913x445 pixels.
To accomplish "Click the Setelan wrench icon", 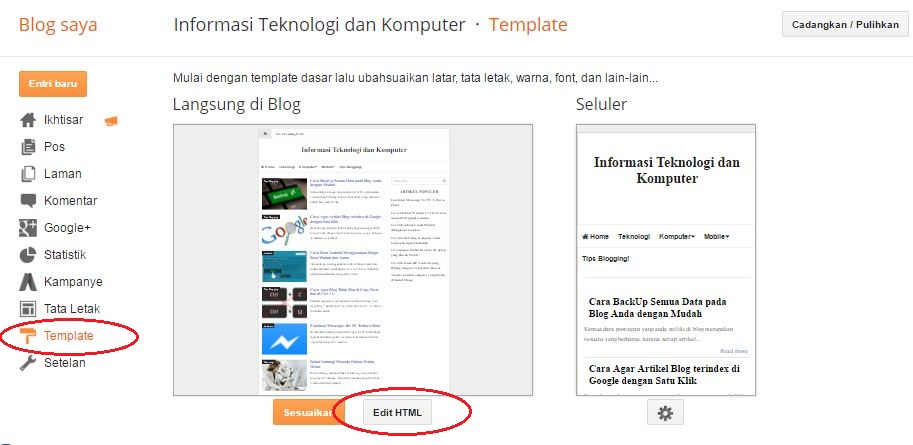I will pos(28,363).
